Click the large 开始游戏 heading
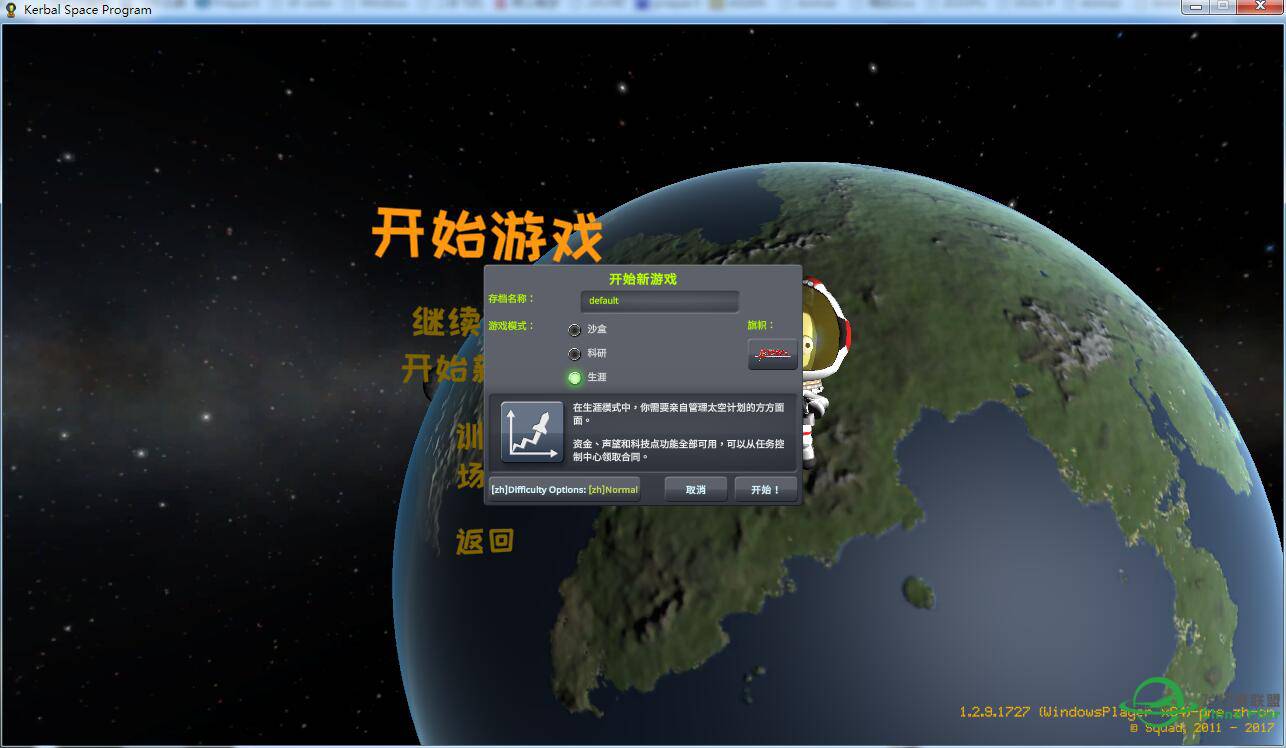 tap(487, 235)
